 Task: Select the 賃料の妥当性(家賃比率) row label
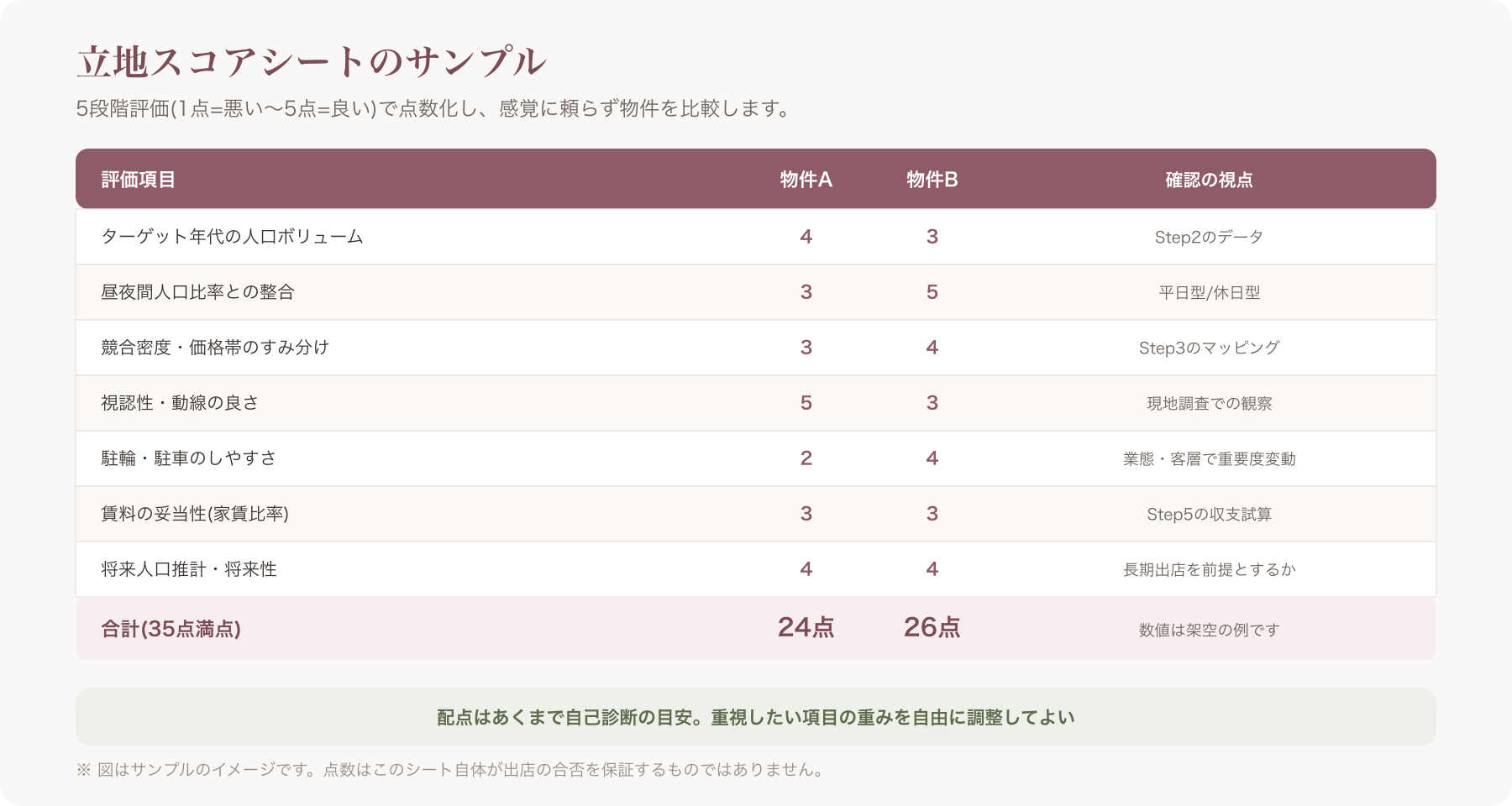point(195,514)
